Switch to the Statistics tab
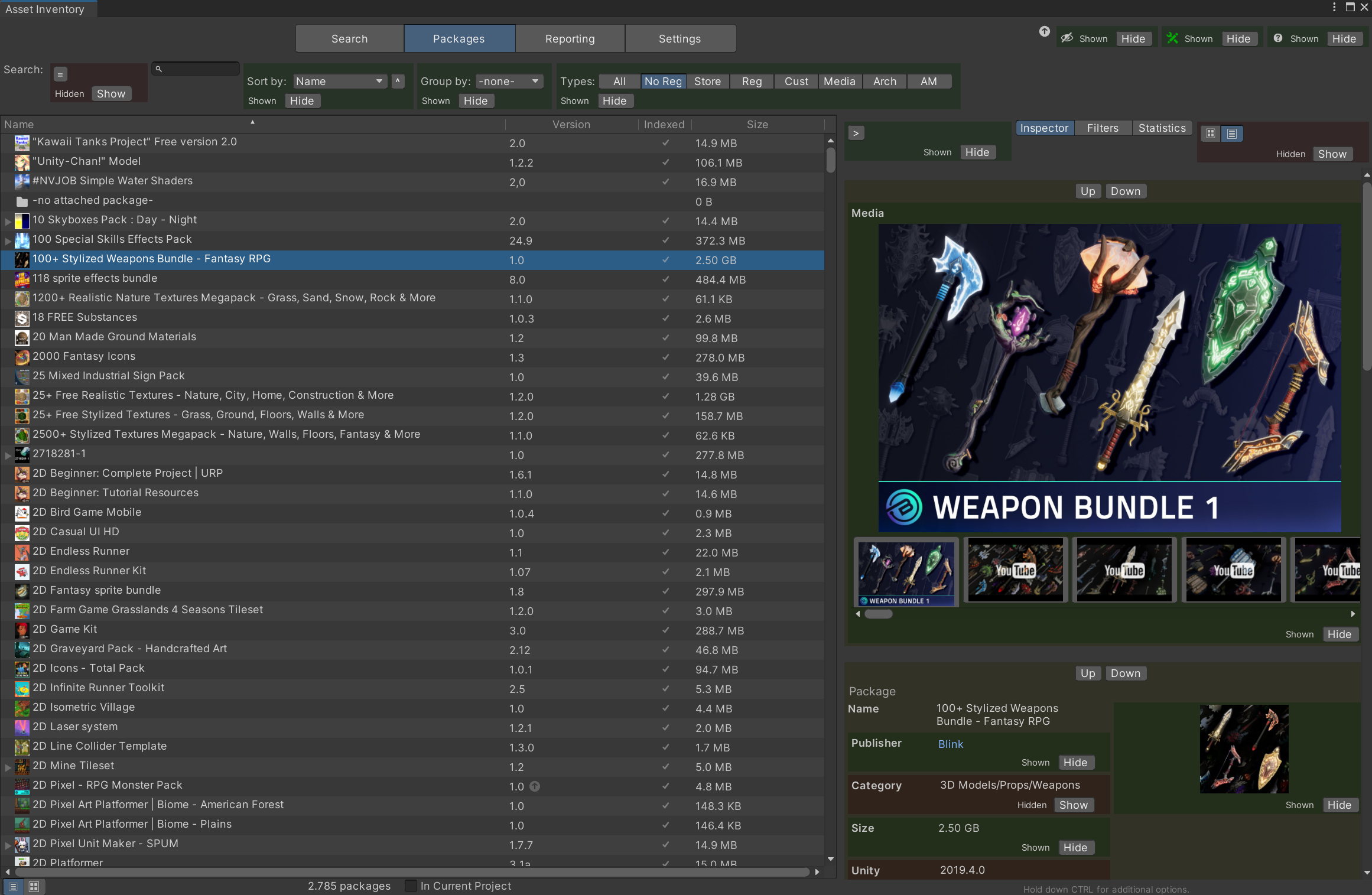The height and width of the screenshot is (895, 1372). point(1162,128)
